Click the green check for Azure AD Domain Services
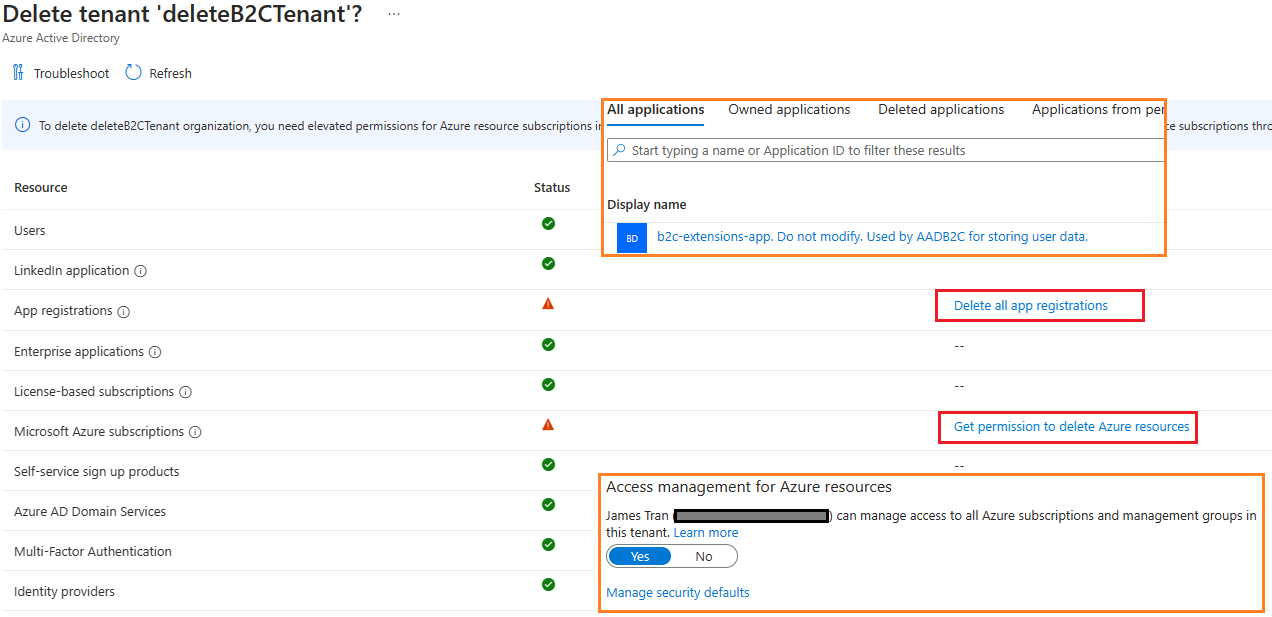This screenshot has height=617, width=1272. point(548,504)
